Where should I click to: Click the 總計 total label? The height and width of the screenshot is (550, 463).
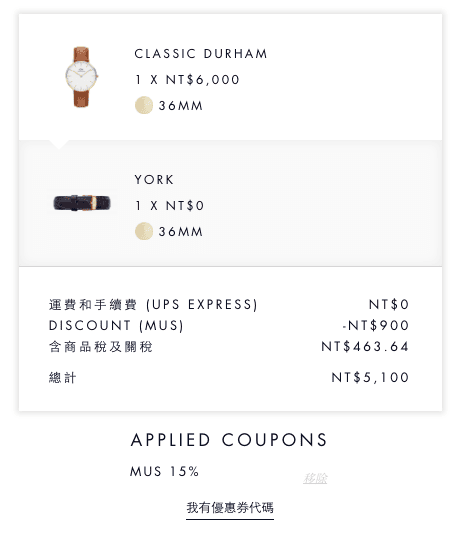coord(62,378)
